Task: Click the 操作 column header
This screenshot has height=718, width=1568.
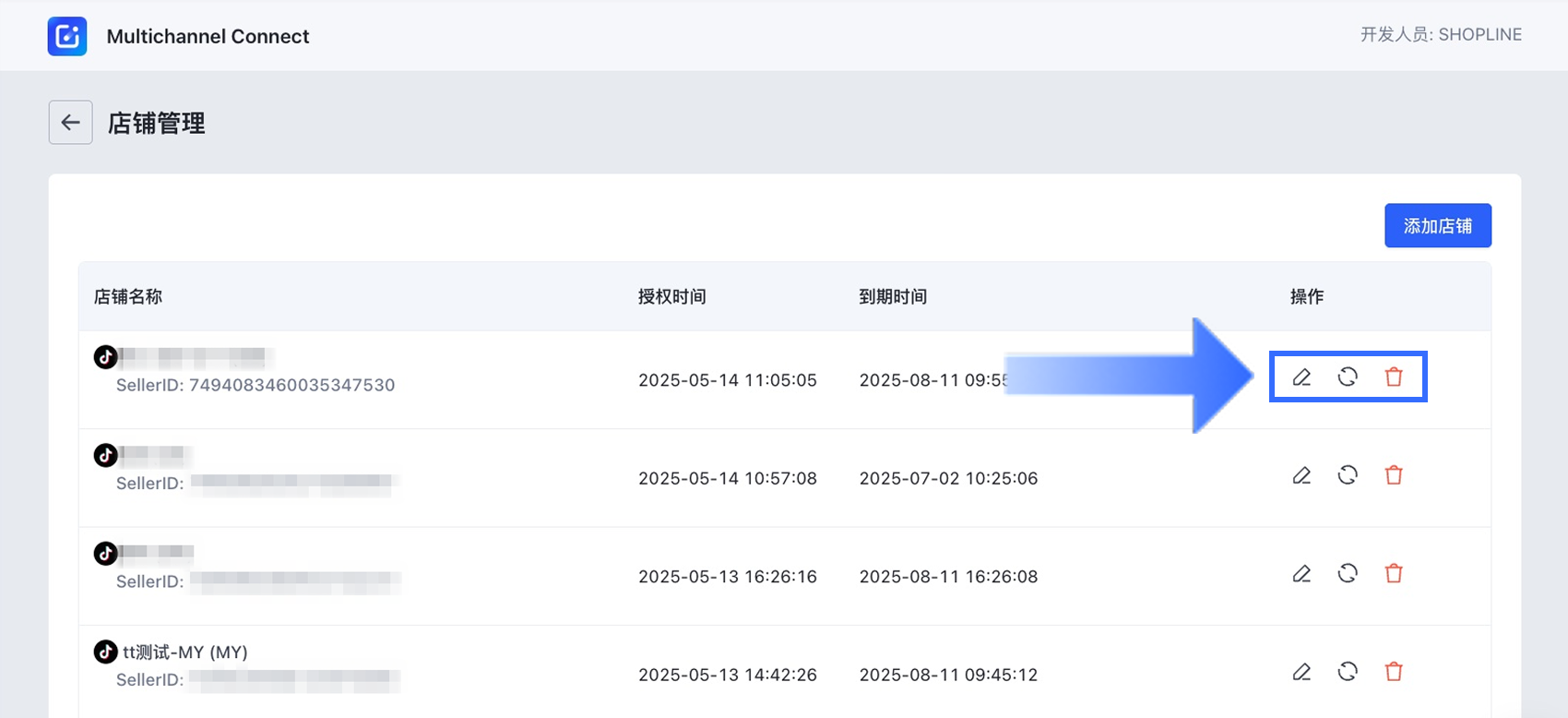Action: pos(1307,296)
